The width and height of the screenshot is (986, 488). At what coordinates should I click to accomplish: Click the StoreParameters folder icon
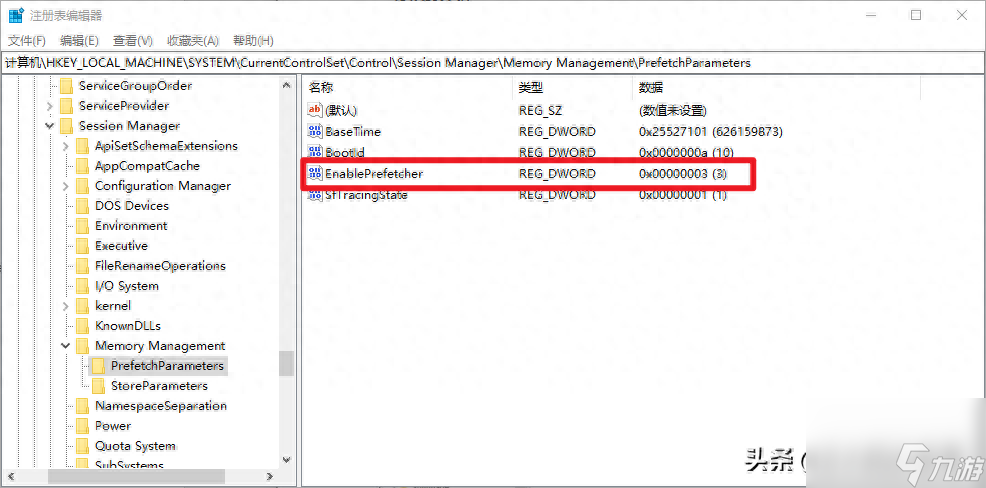coord(98,386)
